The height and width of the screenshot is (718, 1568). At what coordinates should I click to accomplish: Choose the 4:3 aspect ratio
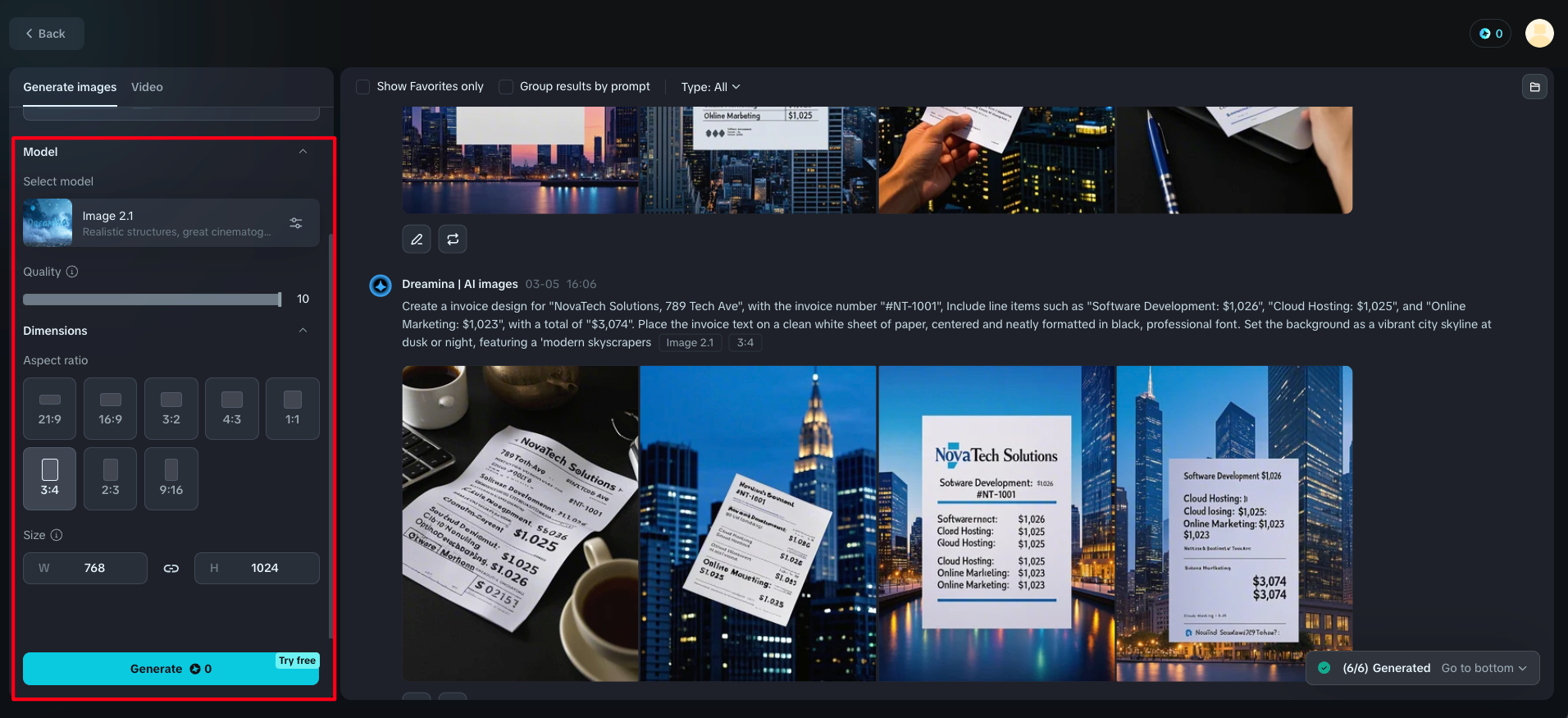coord(232,409)
